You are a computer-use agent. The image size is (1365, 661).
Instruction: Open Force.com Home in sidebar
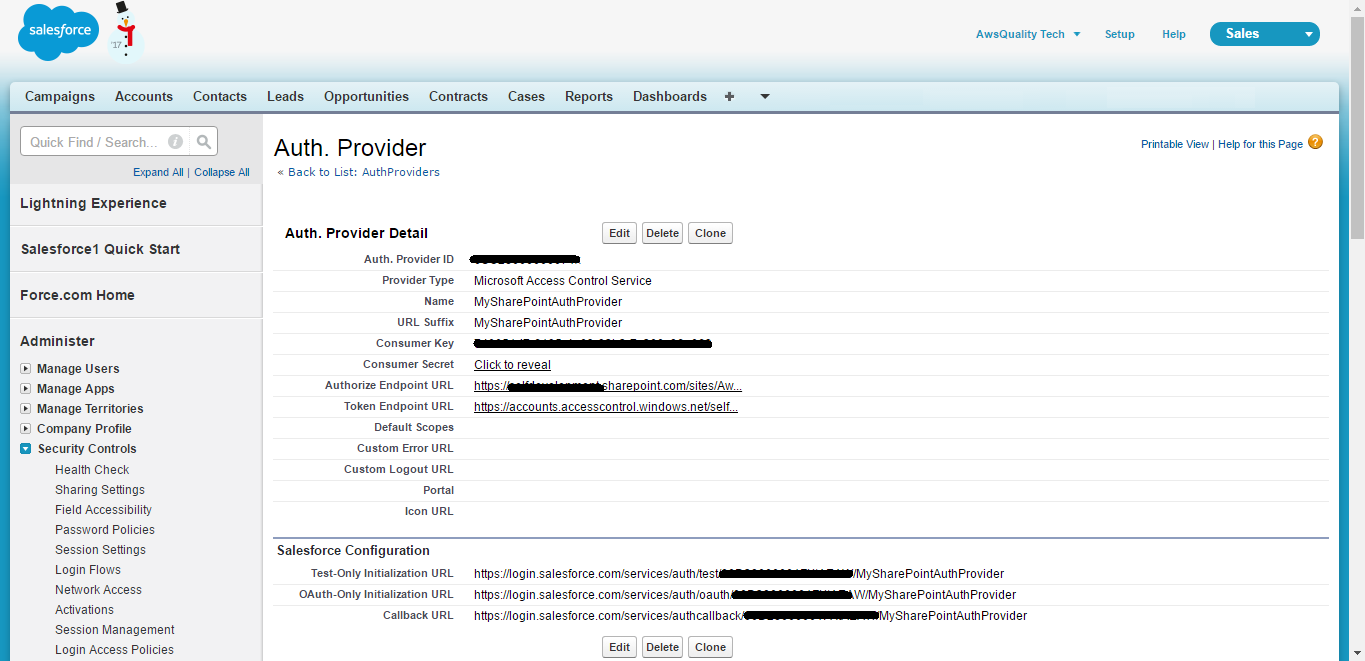pos(77,295)
